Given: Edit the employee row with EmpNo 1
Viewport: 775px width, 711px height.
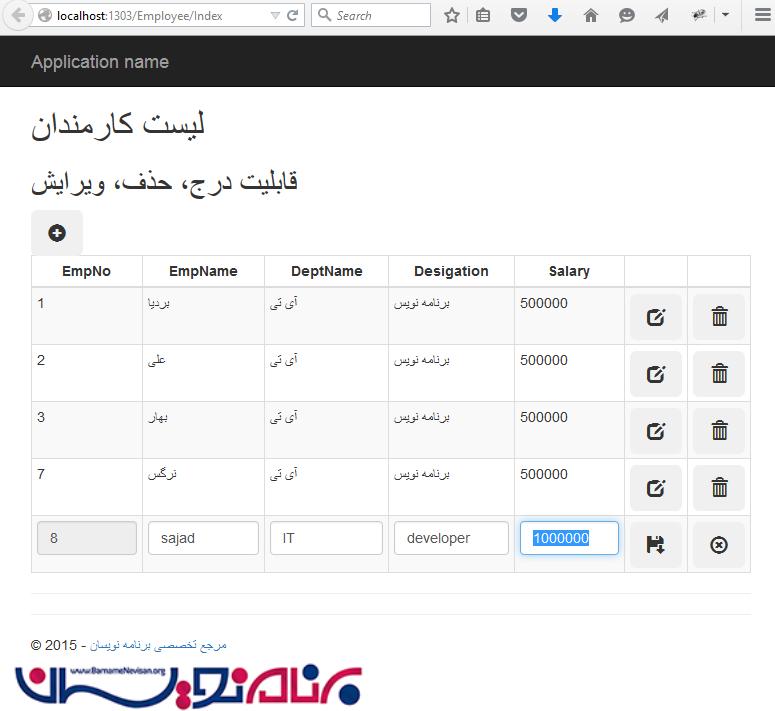Looking at the screenshot, I should tap(656, 317).
